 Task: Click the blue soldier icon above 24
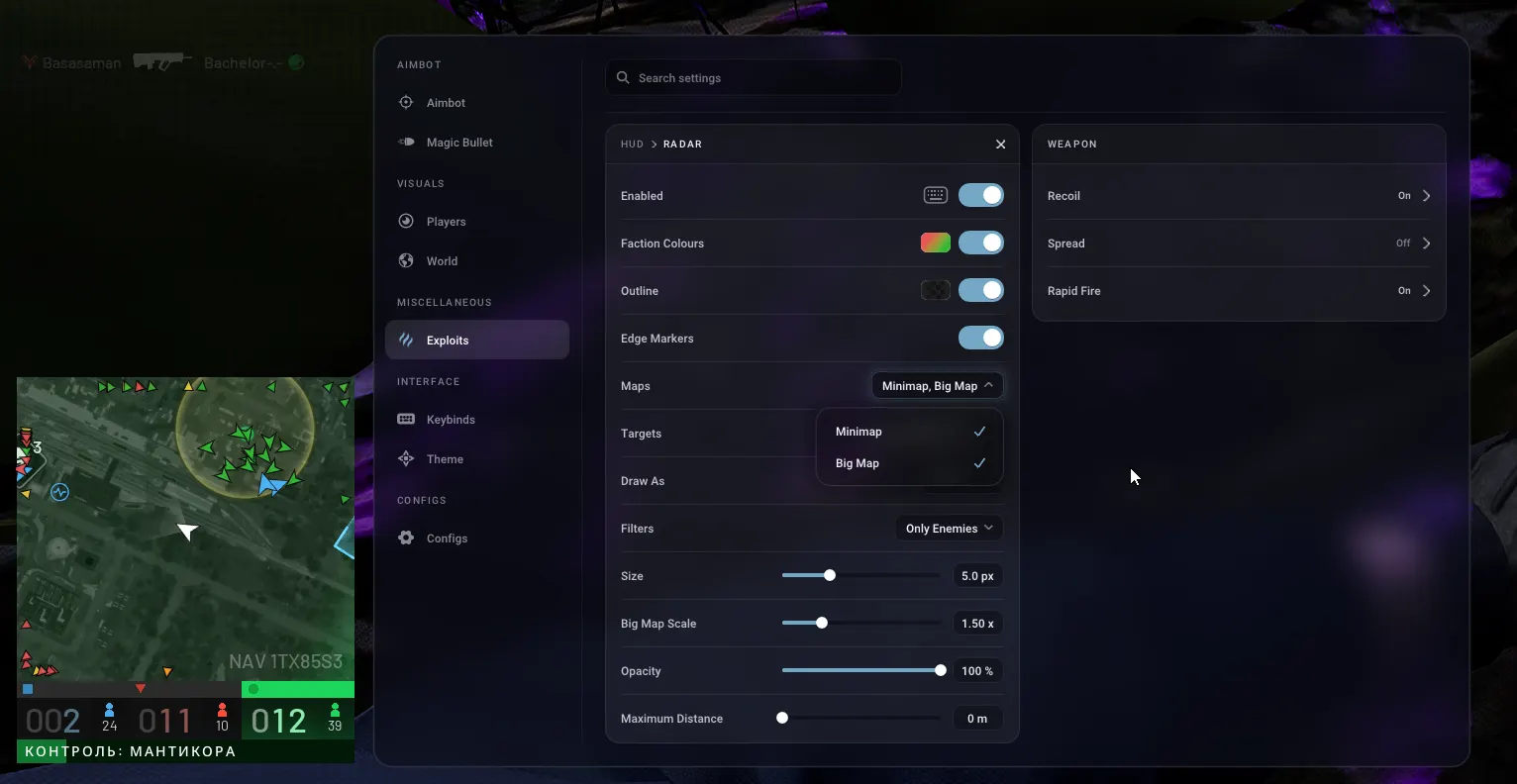click(109, 710)
